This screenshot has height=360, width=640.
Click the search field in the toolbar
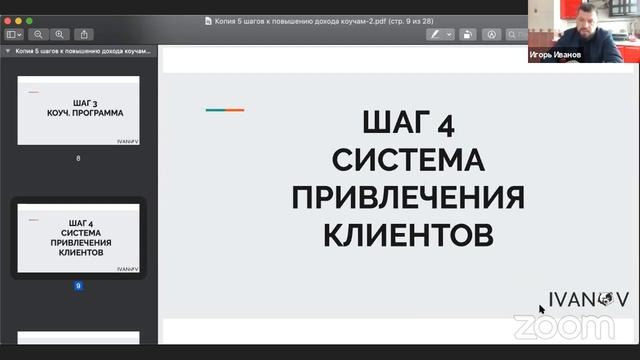pos(517,35)
